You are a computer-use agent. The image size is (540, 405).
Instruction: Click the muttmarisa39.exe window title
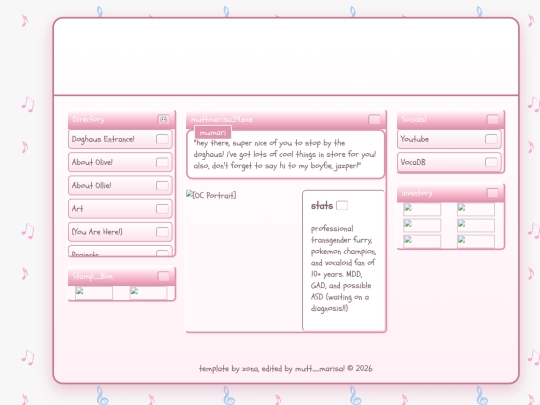(221, 119)
